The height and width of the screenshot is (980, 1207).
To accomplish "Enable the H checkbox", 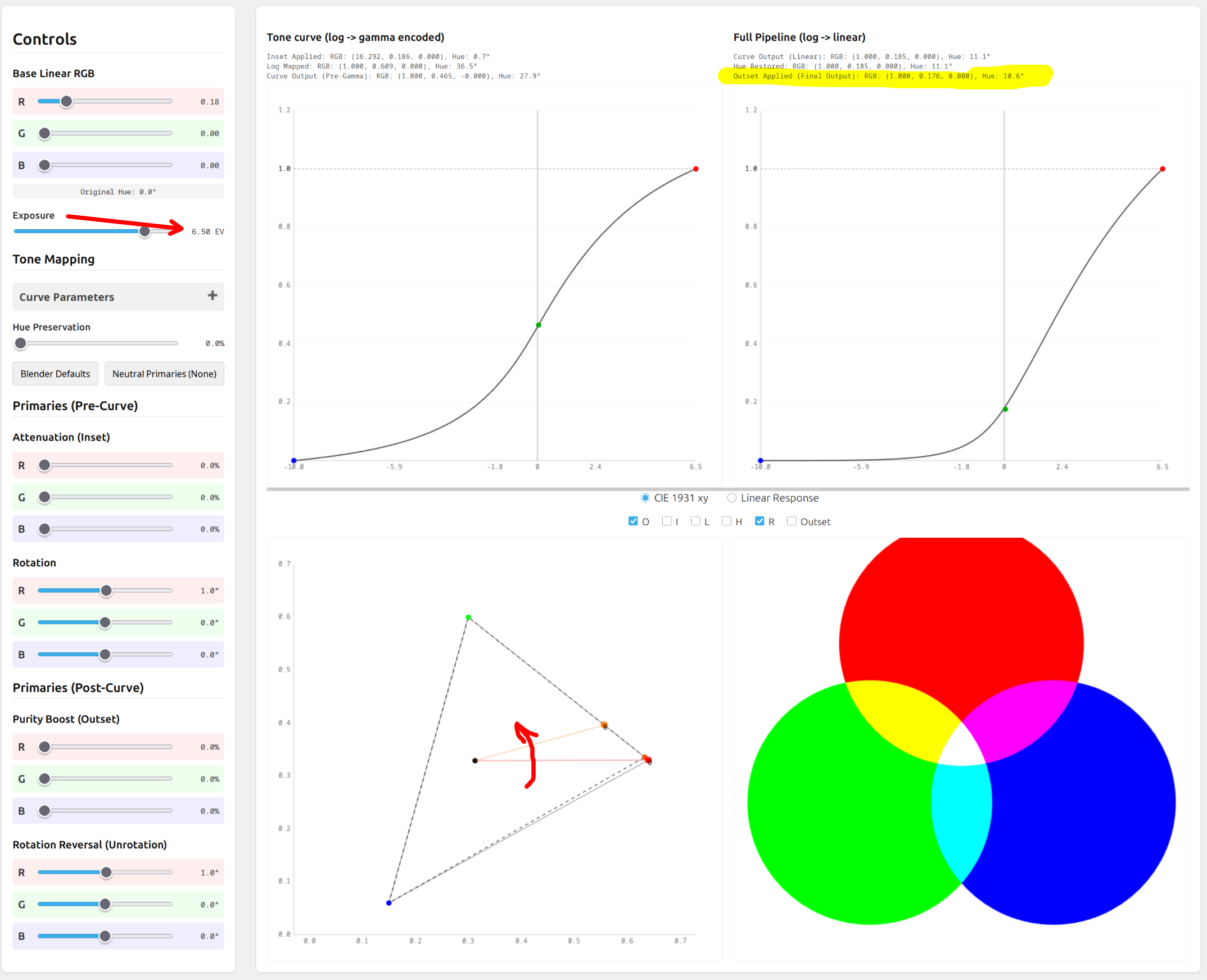I will tap(726, 521).
